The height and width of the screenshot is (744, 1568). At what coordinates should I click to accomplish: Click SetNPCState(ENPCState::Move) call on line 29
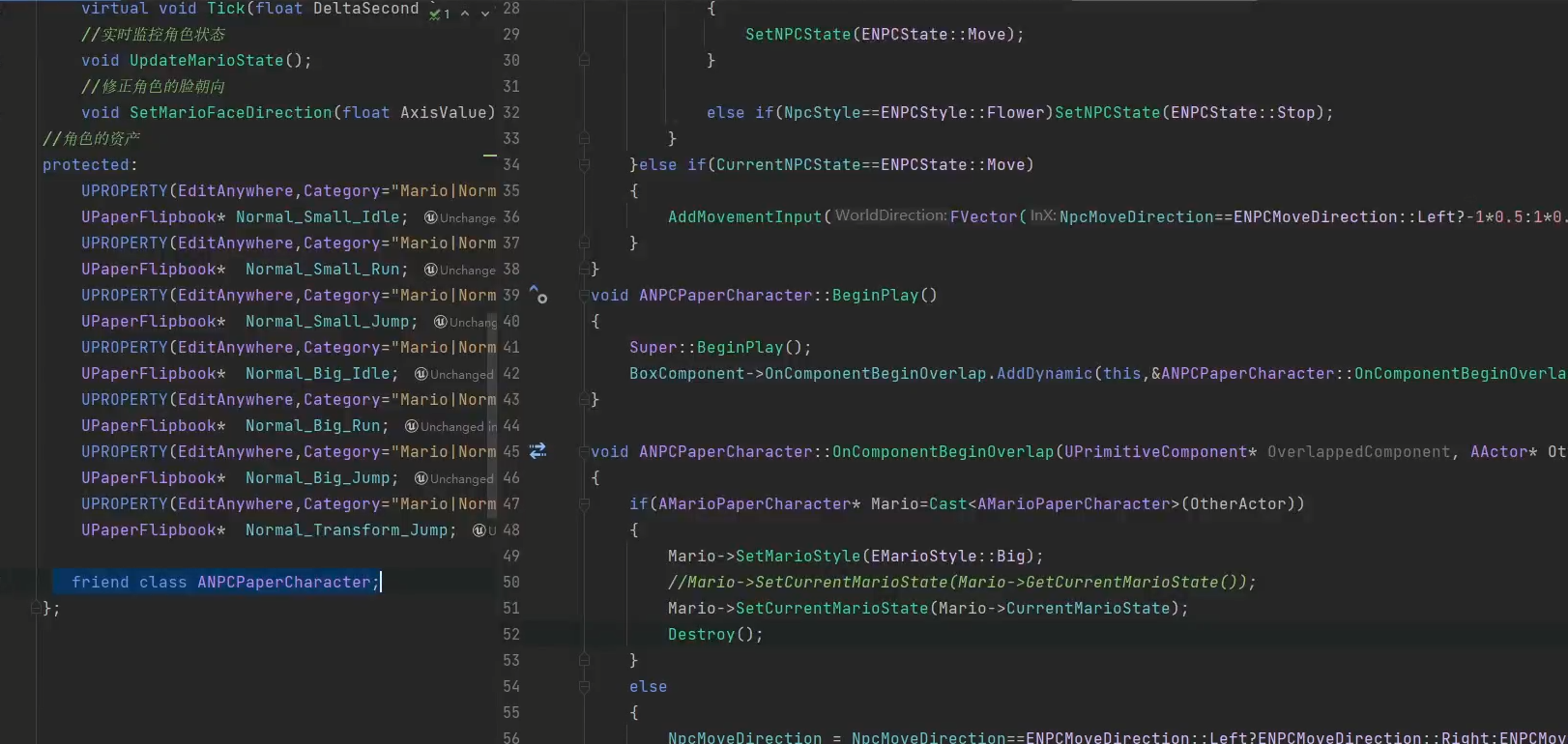(885, 34)
